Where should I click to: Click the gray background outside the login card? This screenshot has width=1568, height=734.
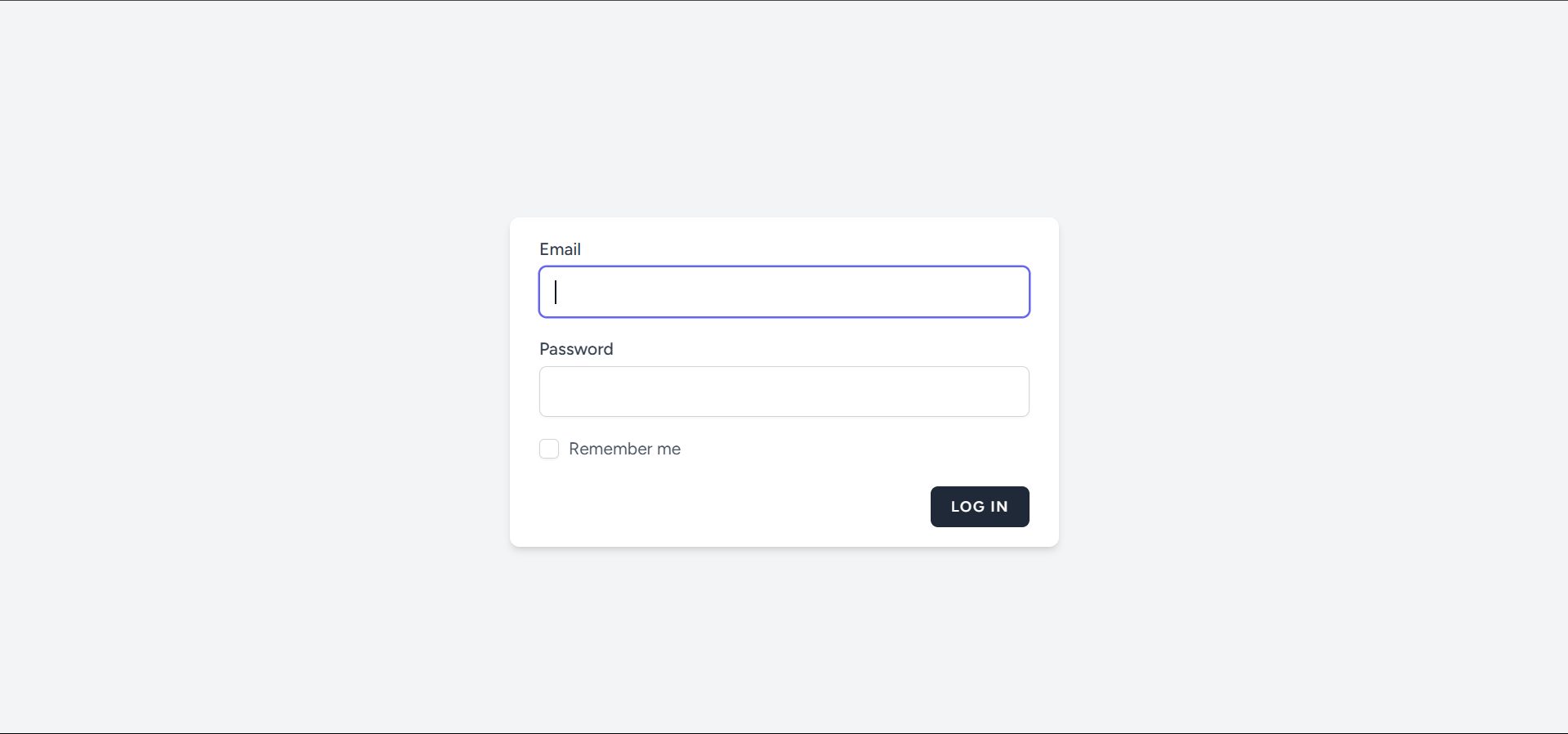tap(245, 368)
